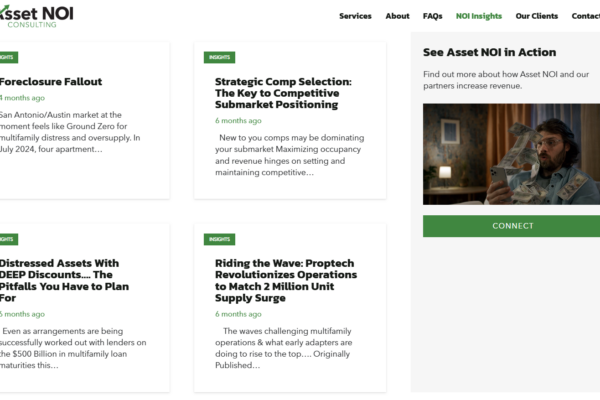Go to the About page

tap(397, 16)
